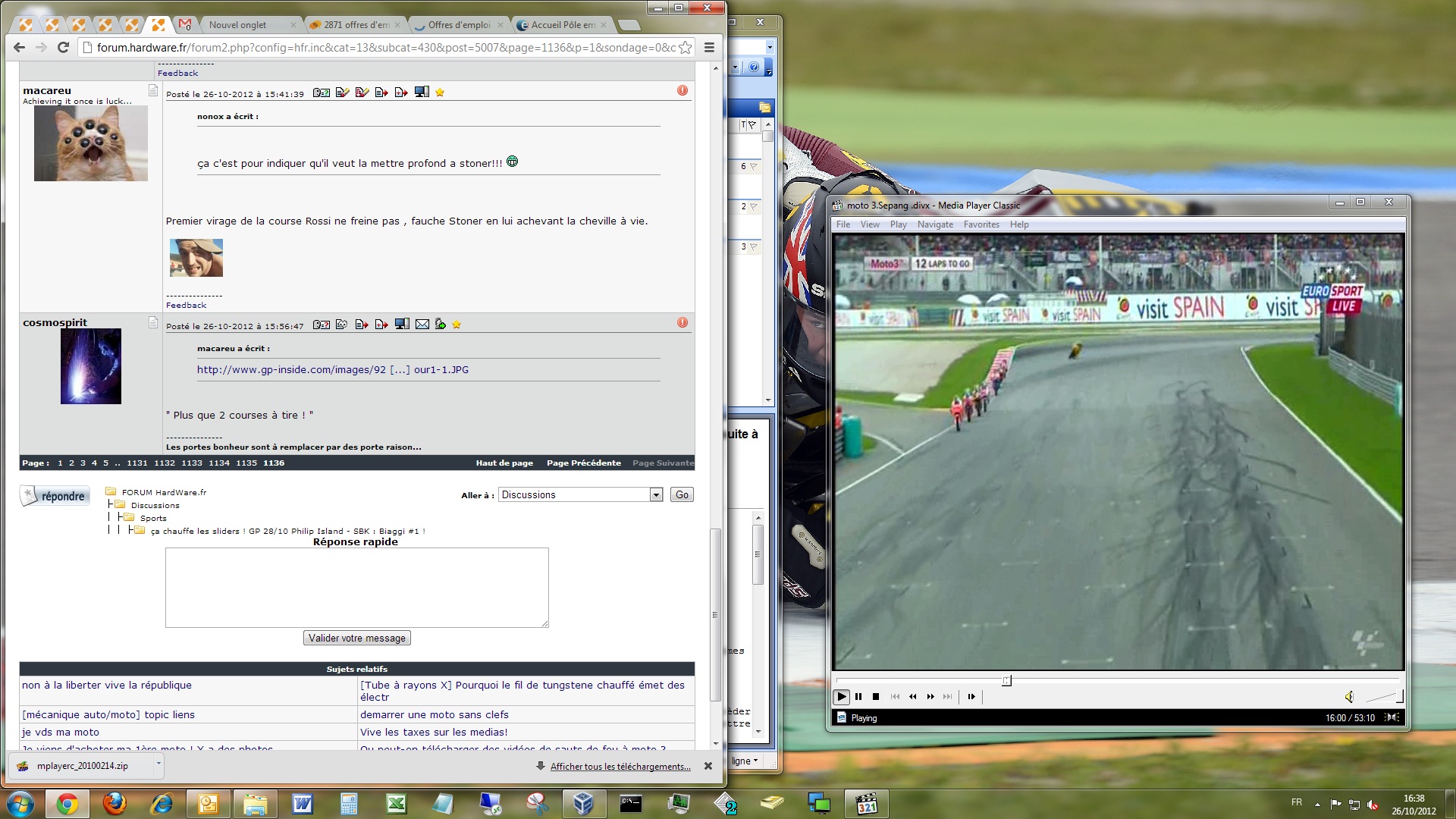
Task: Click the 'répondre' reply button
Action: tap(55, 496)
